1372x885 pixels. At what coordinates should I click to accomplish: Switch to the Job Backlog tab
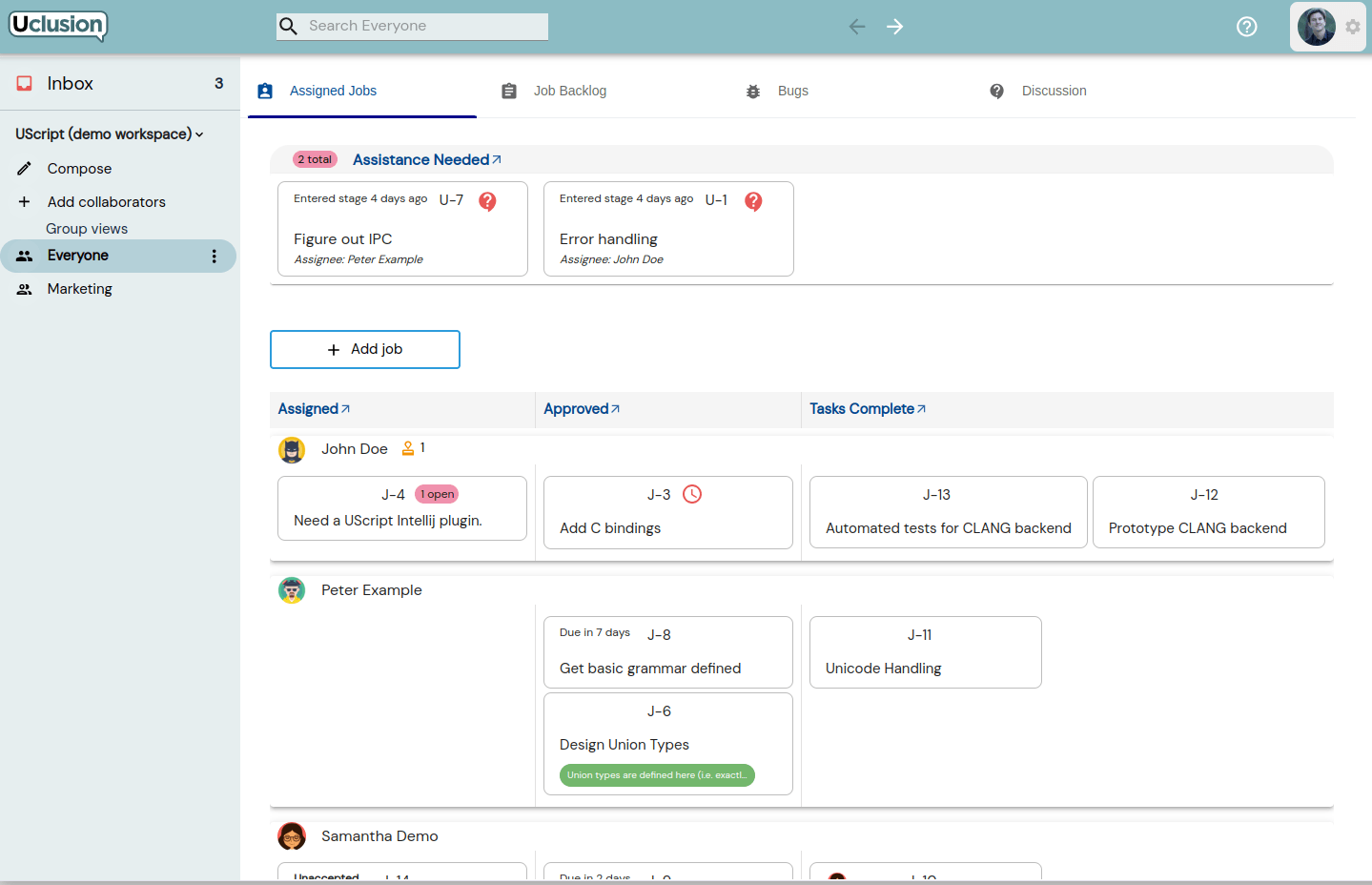point(569,91)
